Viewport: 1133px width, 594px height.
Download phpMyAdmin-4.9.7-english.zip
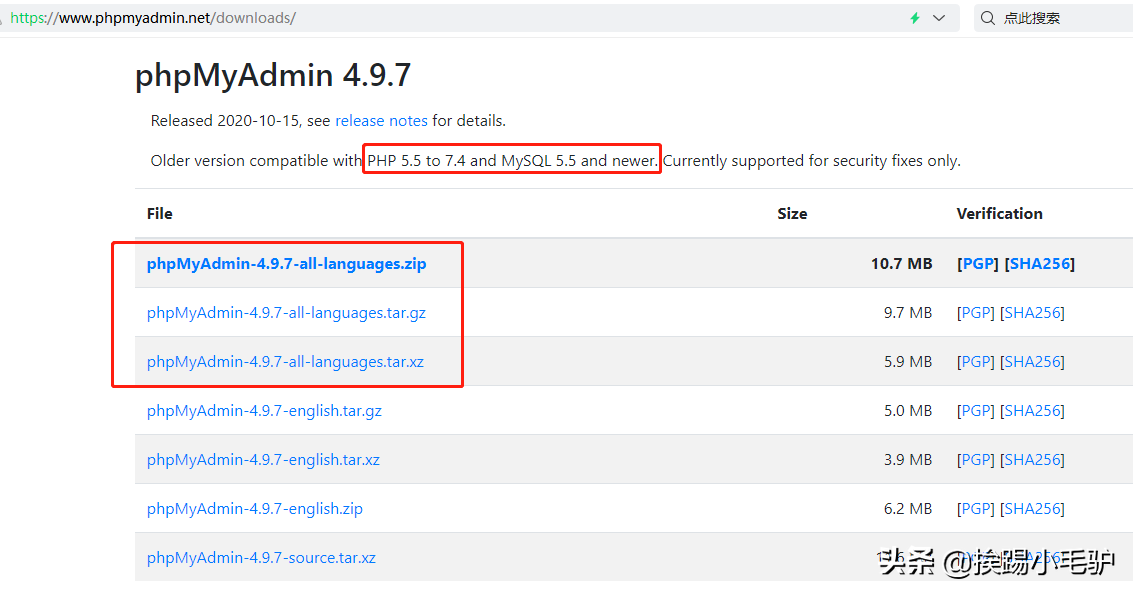[x=254, y=509]
